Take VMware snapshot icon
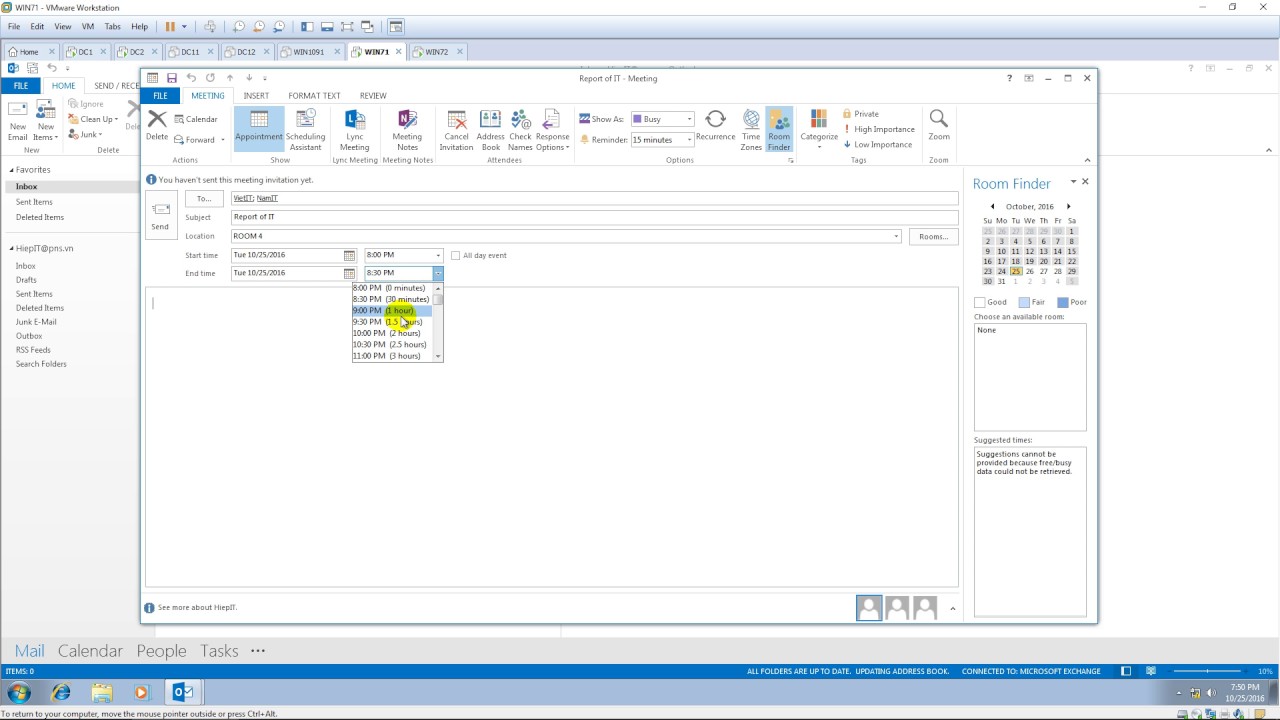The height and width of the screenshot is (720, 1280). 239,26
